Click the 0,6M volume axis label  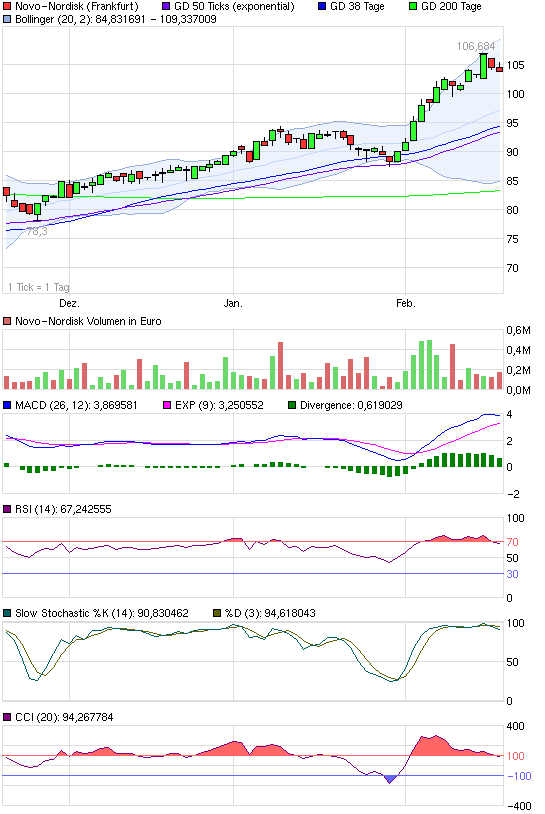(519, 330)
